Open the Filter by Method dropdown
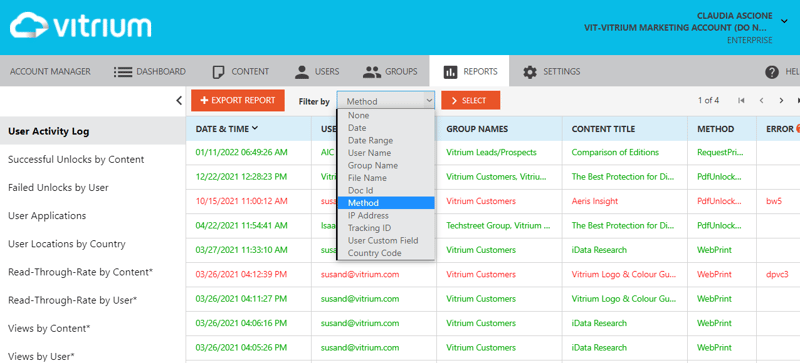800x363 pixels. 386,101
